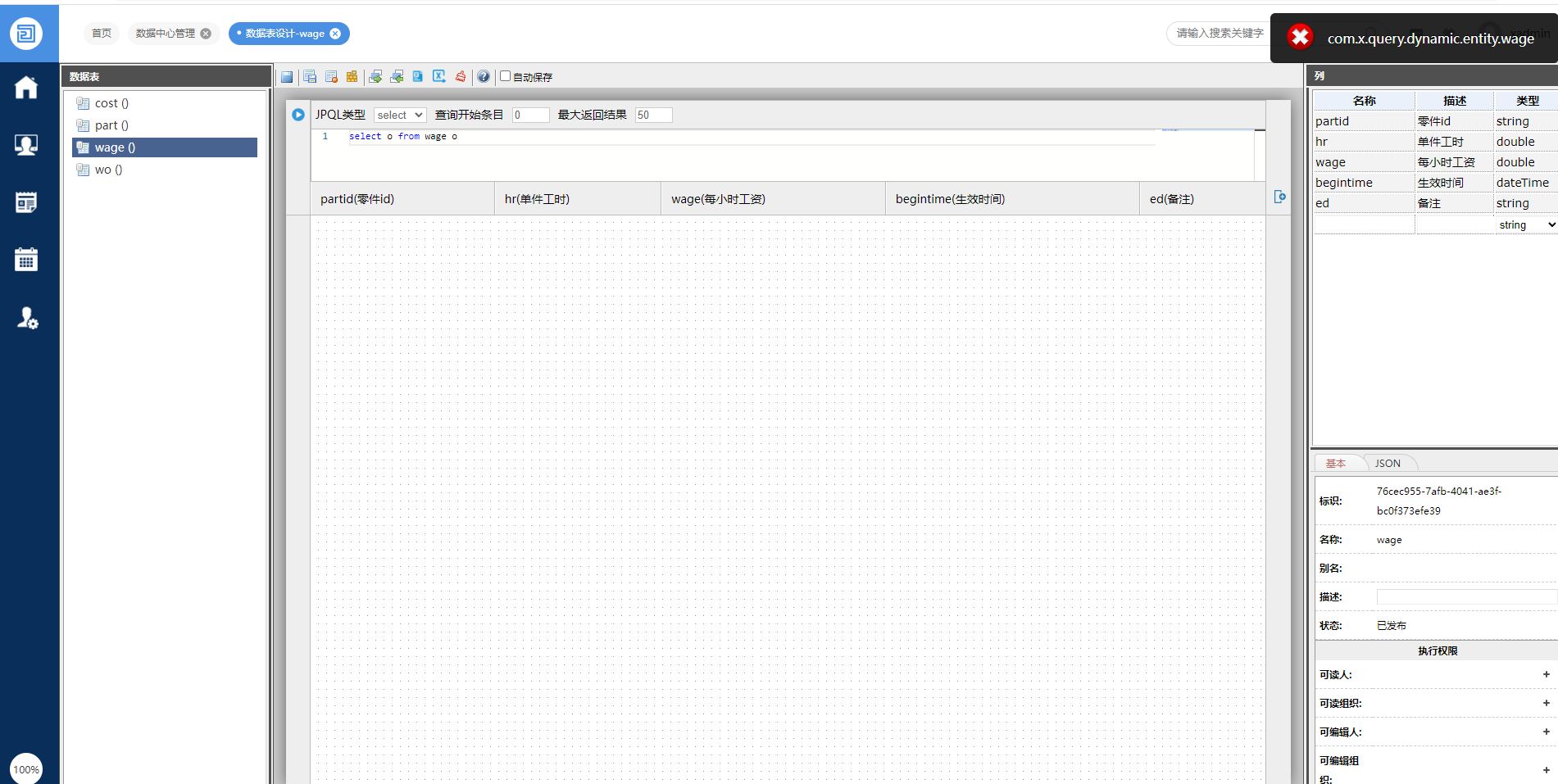Click the wage(每小时工资) column header
Viewport: 1558px width, 784px height.
[x=773, y=199]
